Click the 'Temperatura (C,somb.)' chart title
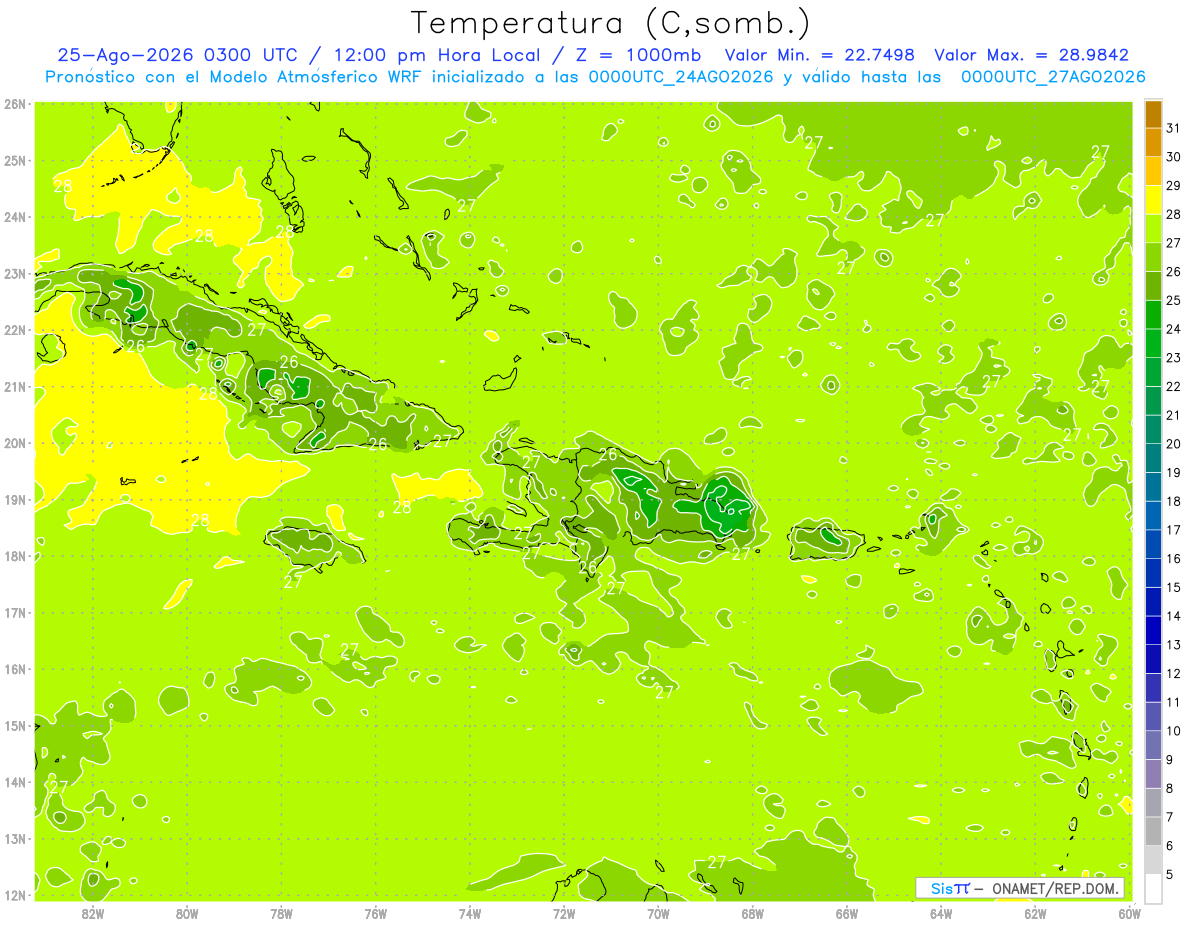Screen dimensions: 1200x927 [611, 23]
